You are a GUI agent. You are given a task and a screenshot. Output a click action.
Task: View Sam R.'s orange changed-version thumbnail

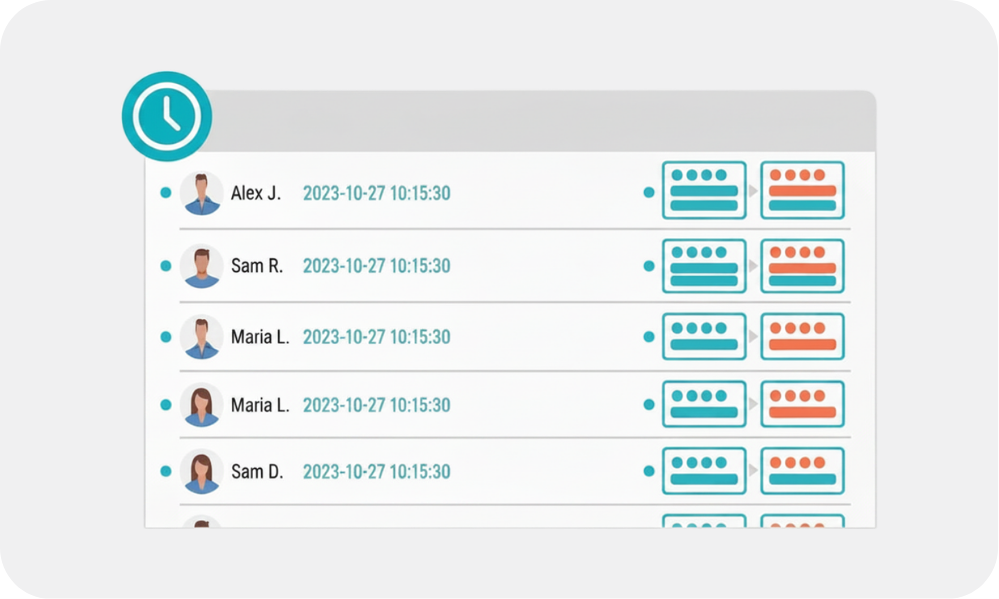coord(803,266)
